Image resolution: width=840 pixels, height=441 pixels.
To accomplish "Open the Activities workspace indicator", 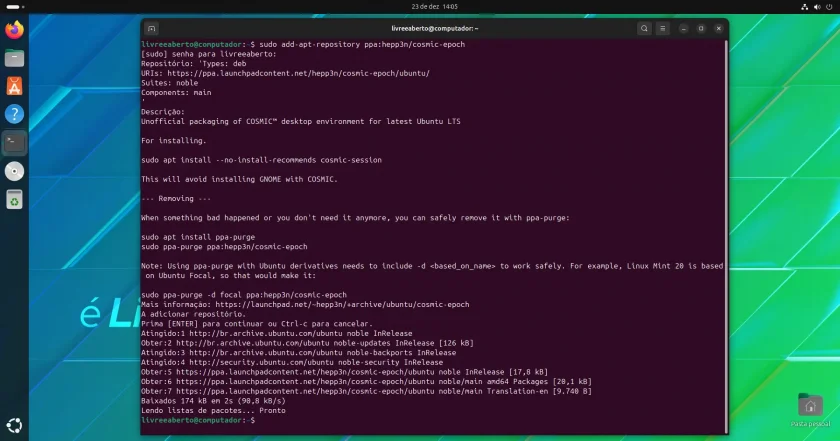I will point(15,6).
